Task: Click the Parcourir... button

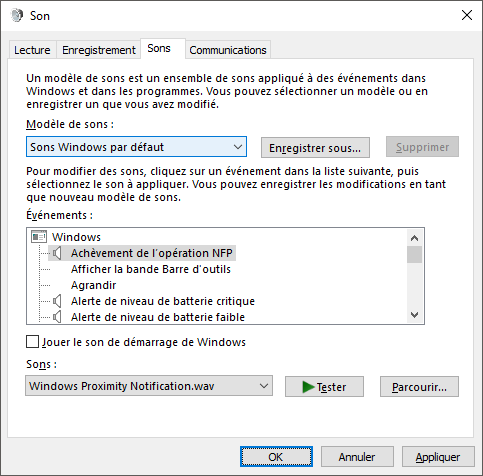Action: pyautogui.click(x=419, y=387)
